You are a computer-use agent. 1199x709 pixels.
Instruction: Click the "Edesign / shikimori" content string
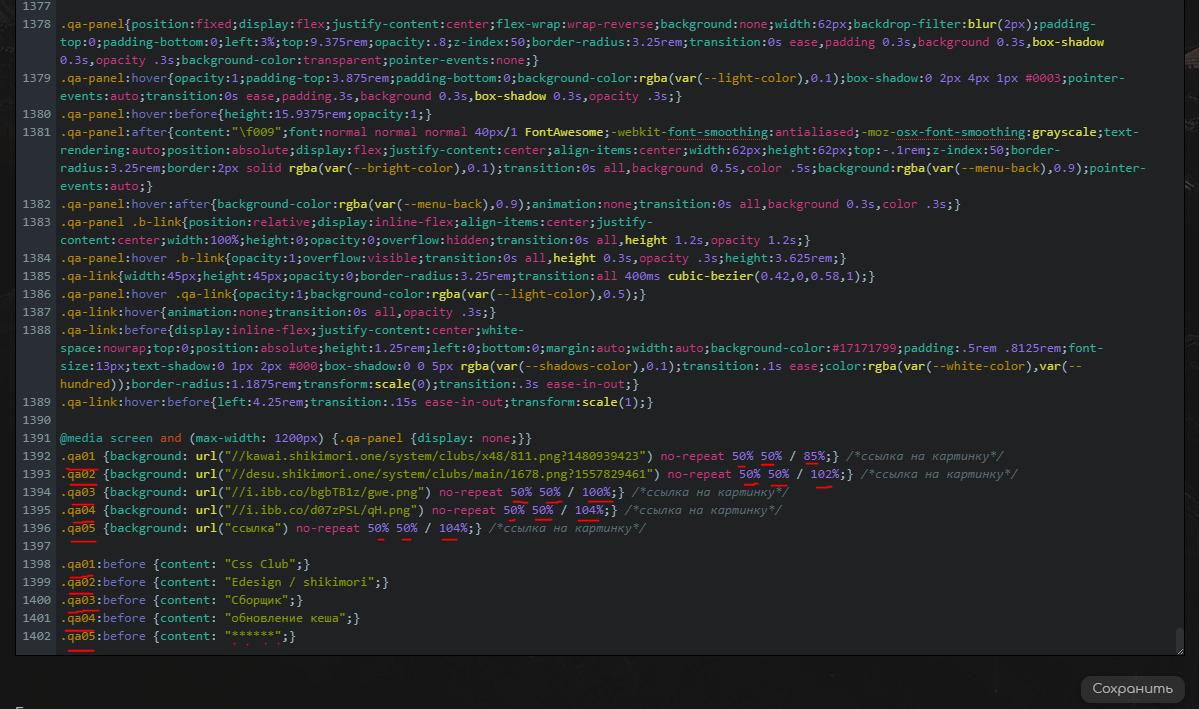tap(298, 582)
